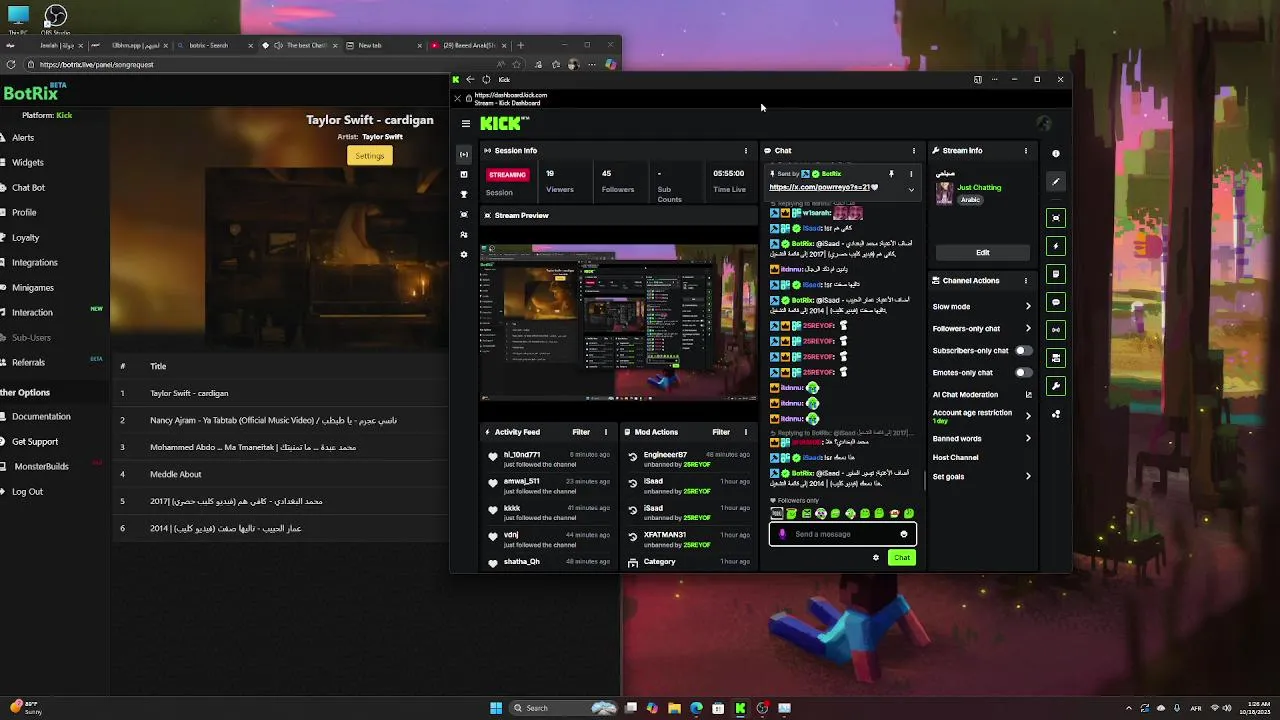The height and width of the screenshot is (720, 1280).
Task: Collapse the pinned message chevron
Action: tap(911, 188)
